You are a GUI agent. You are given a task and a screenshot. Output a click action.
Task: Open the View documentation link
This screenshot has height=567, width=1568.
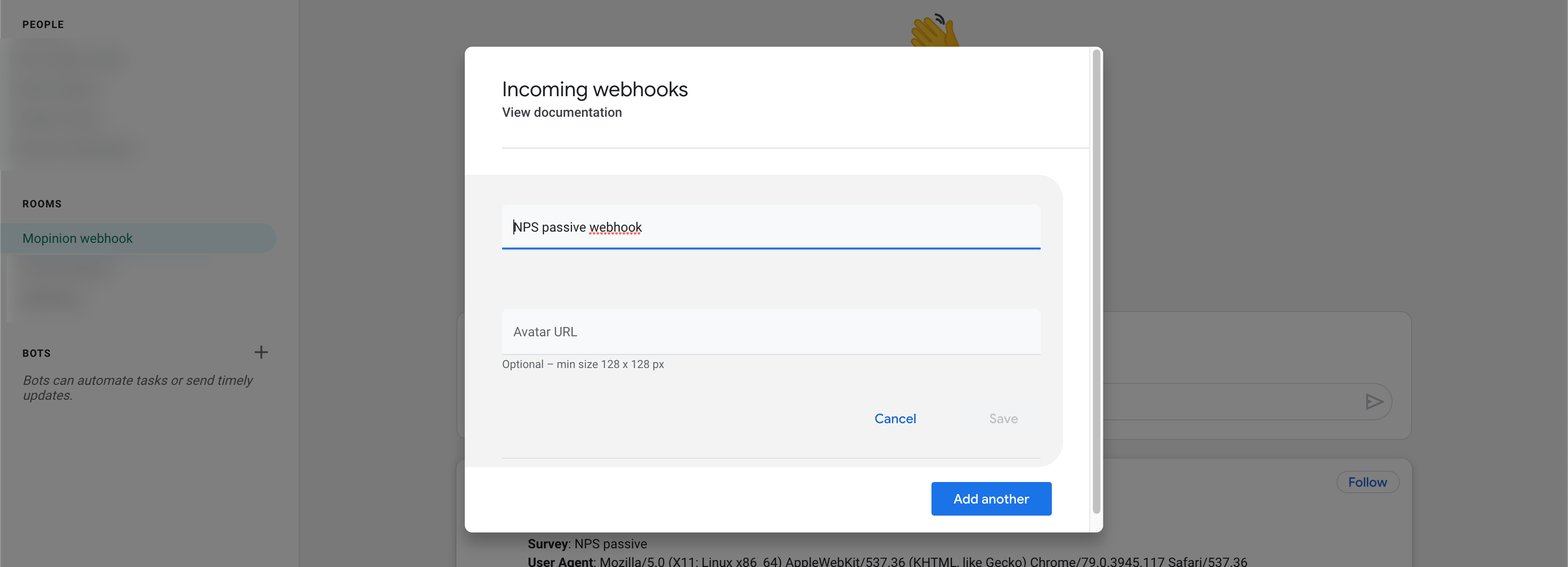click(561, 112)
